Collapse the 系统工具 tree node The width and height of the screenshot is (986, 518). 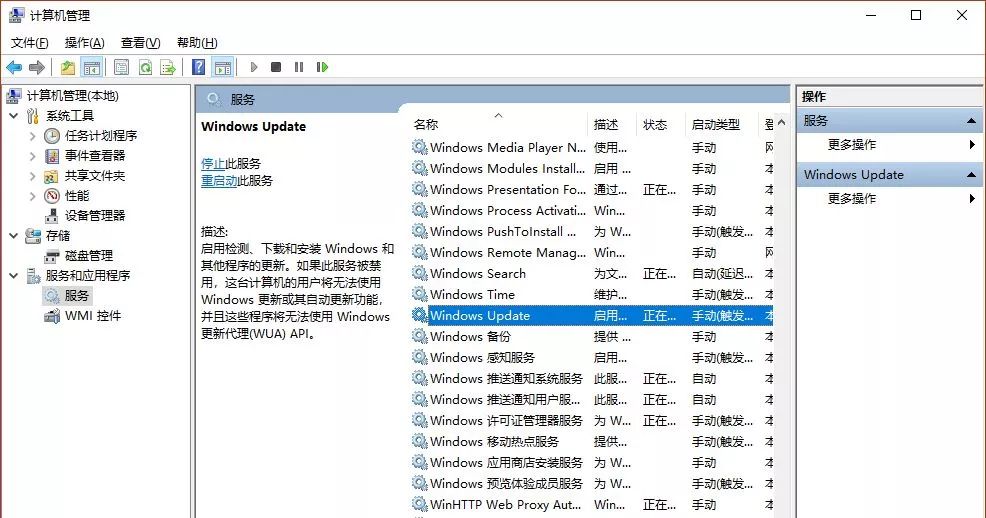tap(13, 116)
